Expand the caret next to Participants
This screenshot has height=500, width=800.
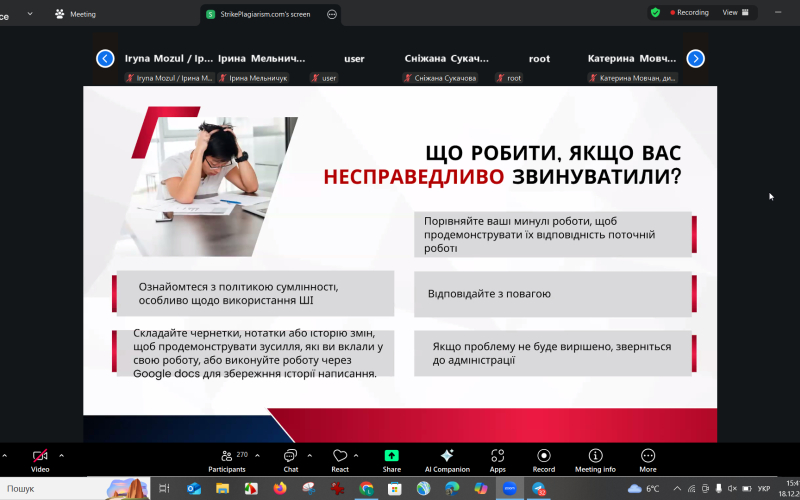257,454
